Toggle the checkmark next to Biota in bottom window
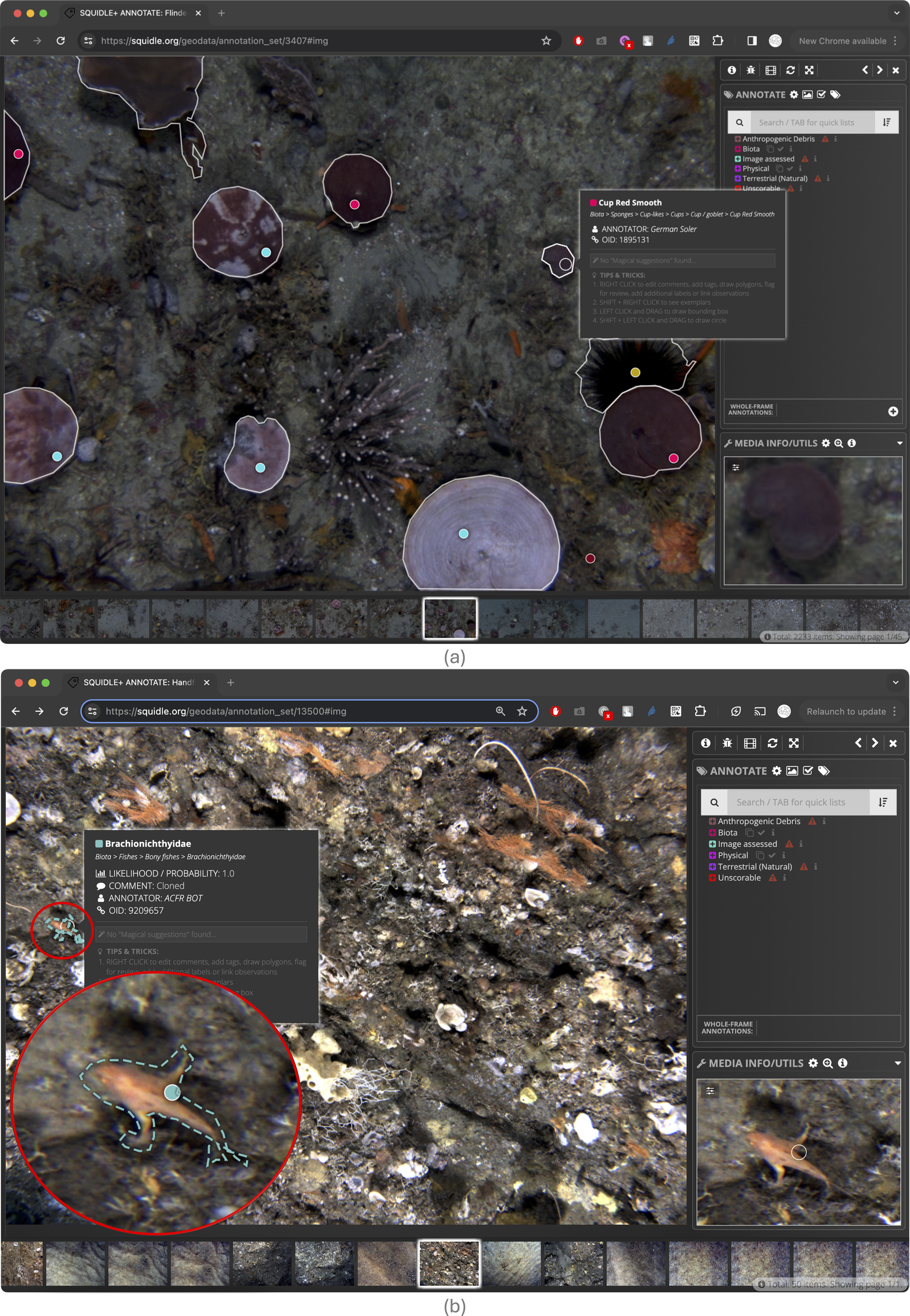This screenshot has width=910, height=1316. 761,832
